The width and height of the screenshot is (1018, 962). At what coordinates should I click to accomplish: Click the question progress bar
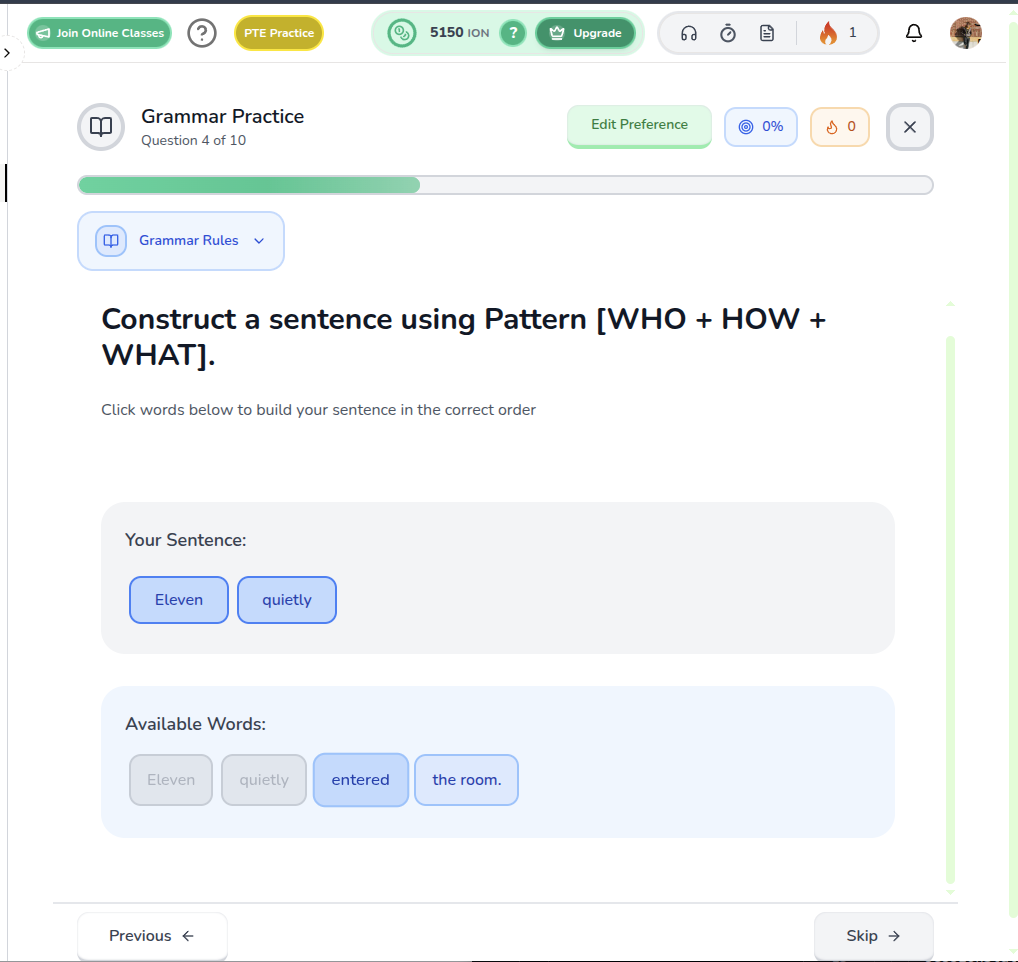pyautogui.click(x=505, y=185)
